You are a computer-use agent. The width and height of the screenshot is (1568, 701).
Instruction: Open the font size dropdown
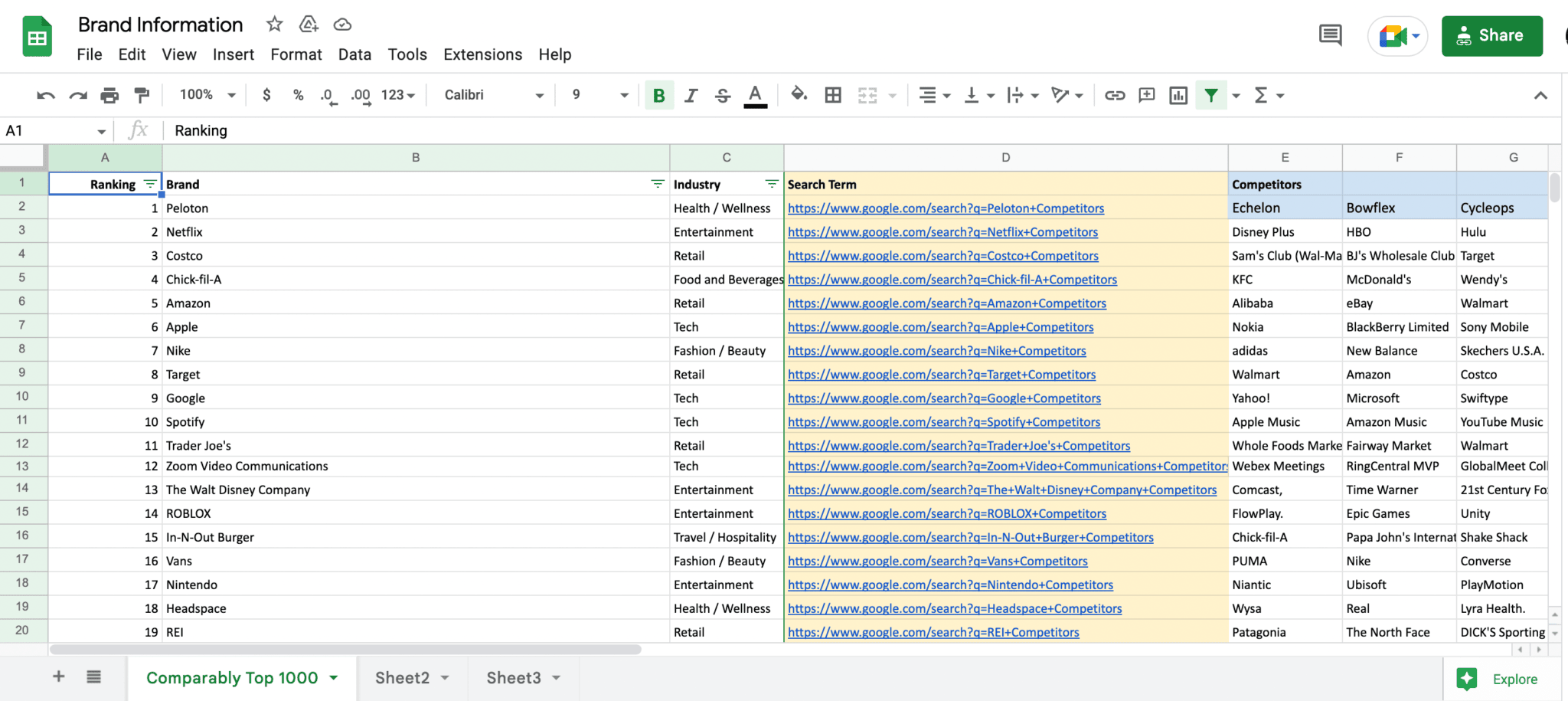tap(600, 95)
